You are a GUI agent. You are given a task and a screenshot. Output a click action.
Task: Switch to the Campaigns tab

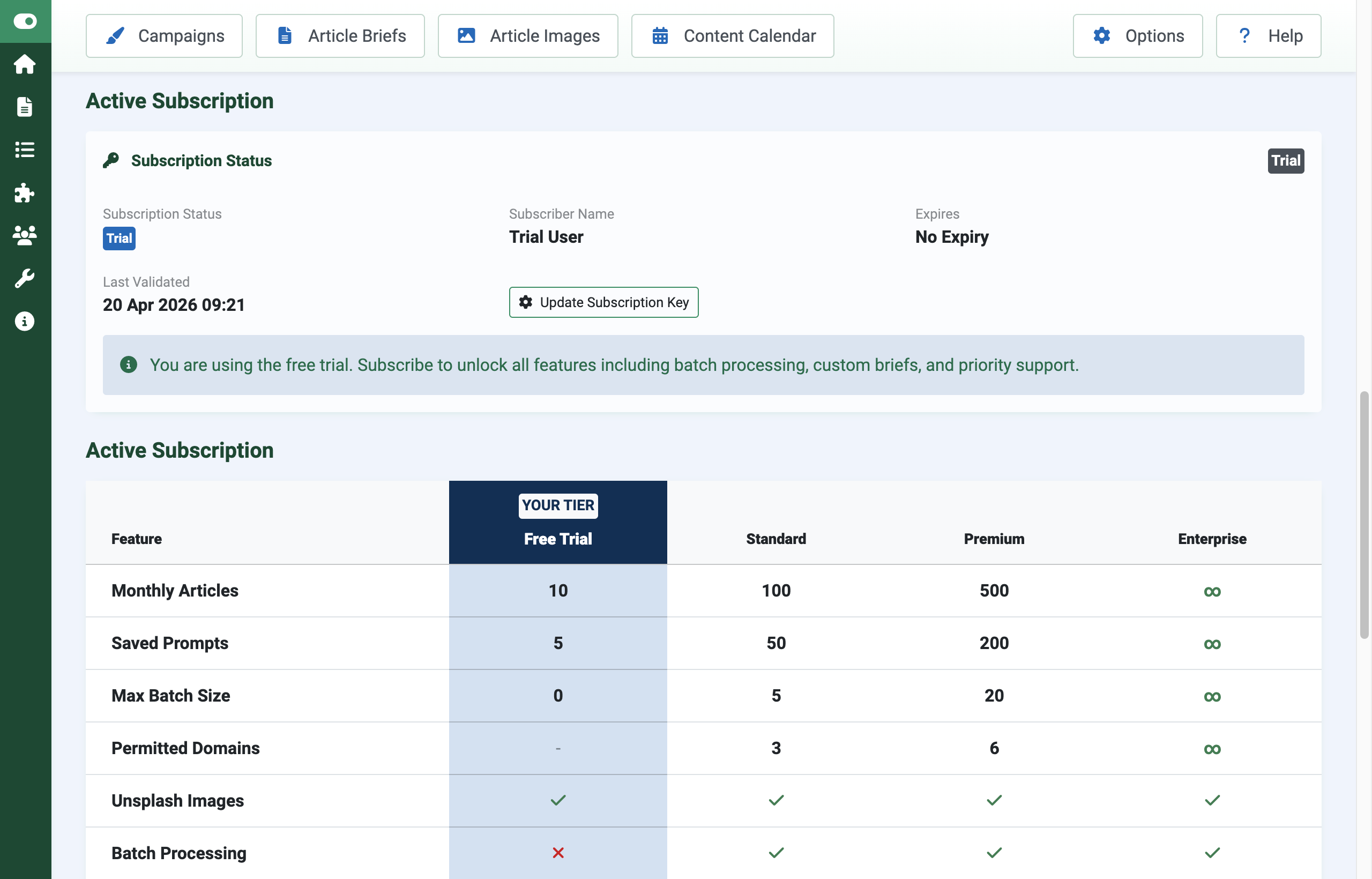(x=164, y=35)
